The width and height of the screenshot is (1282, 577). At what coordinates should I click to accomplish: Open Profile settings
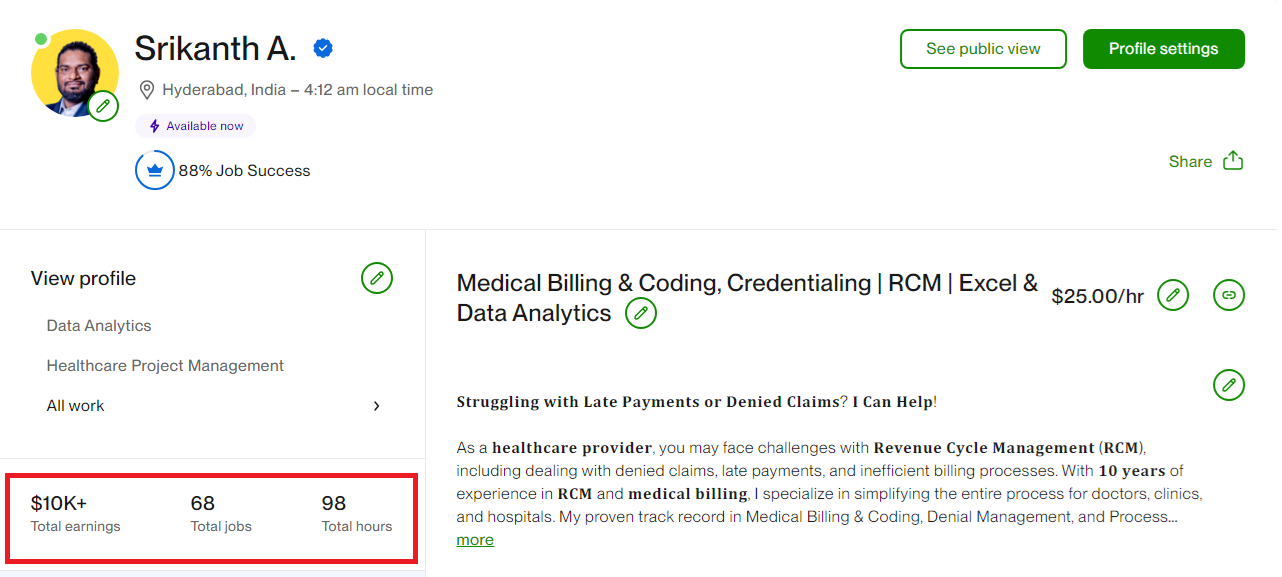click(x=1163, y=48)
